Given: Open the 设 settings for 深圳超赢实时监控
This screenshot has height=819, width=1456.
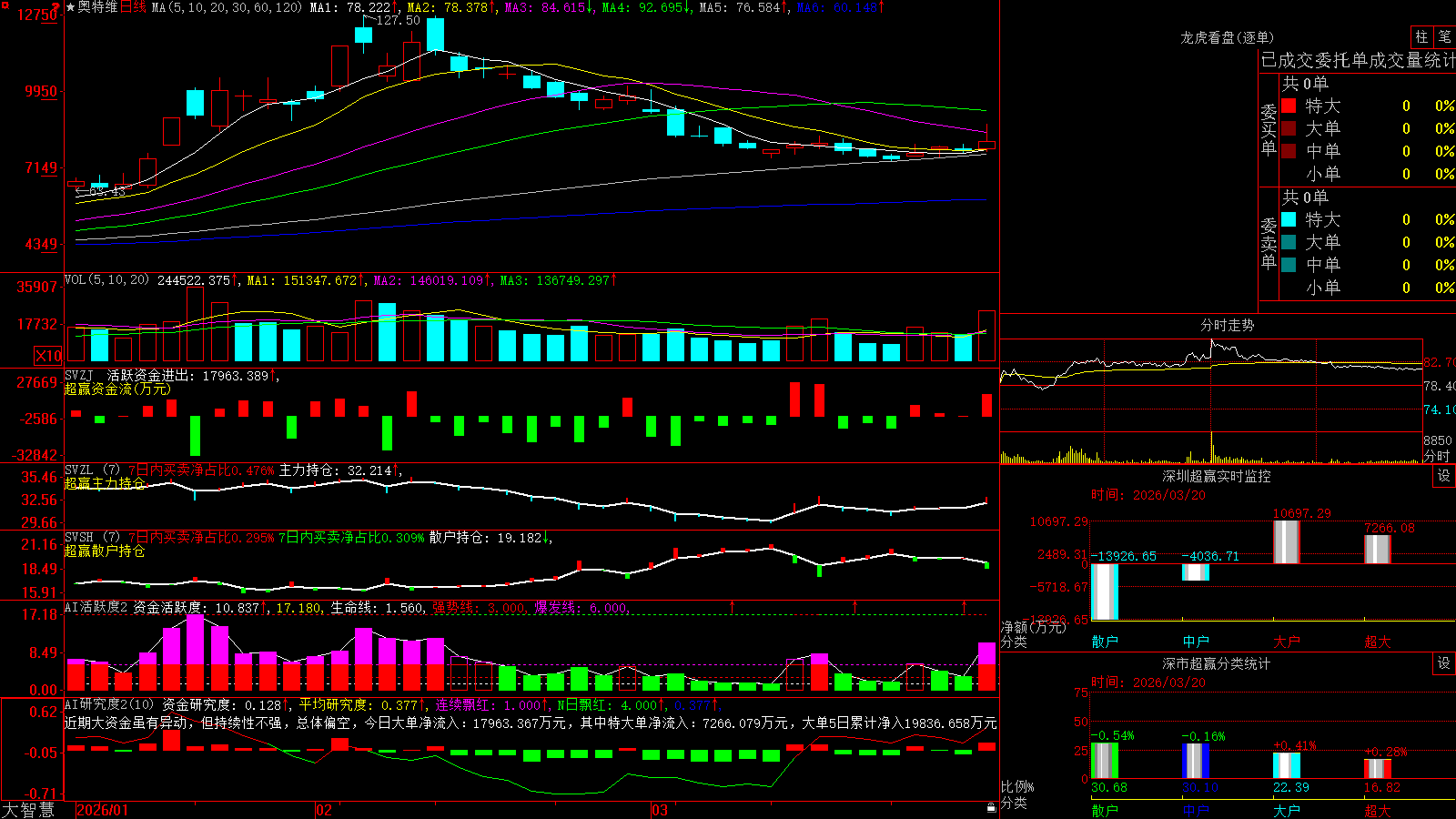Looking at the screenshot, I should 1444,476.
